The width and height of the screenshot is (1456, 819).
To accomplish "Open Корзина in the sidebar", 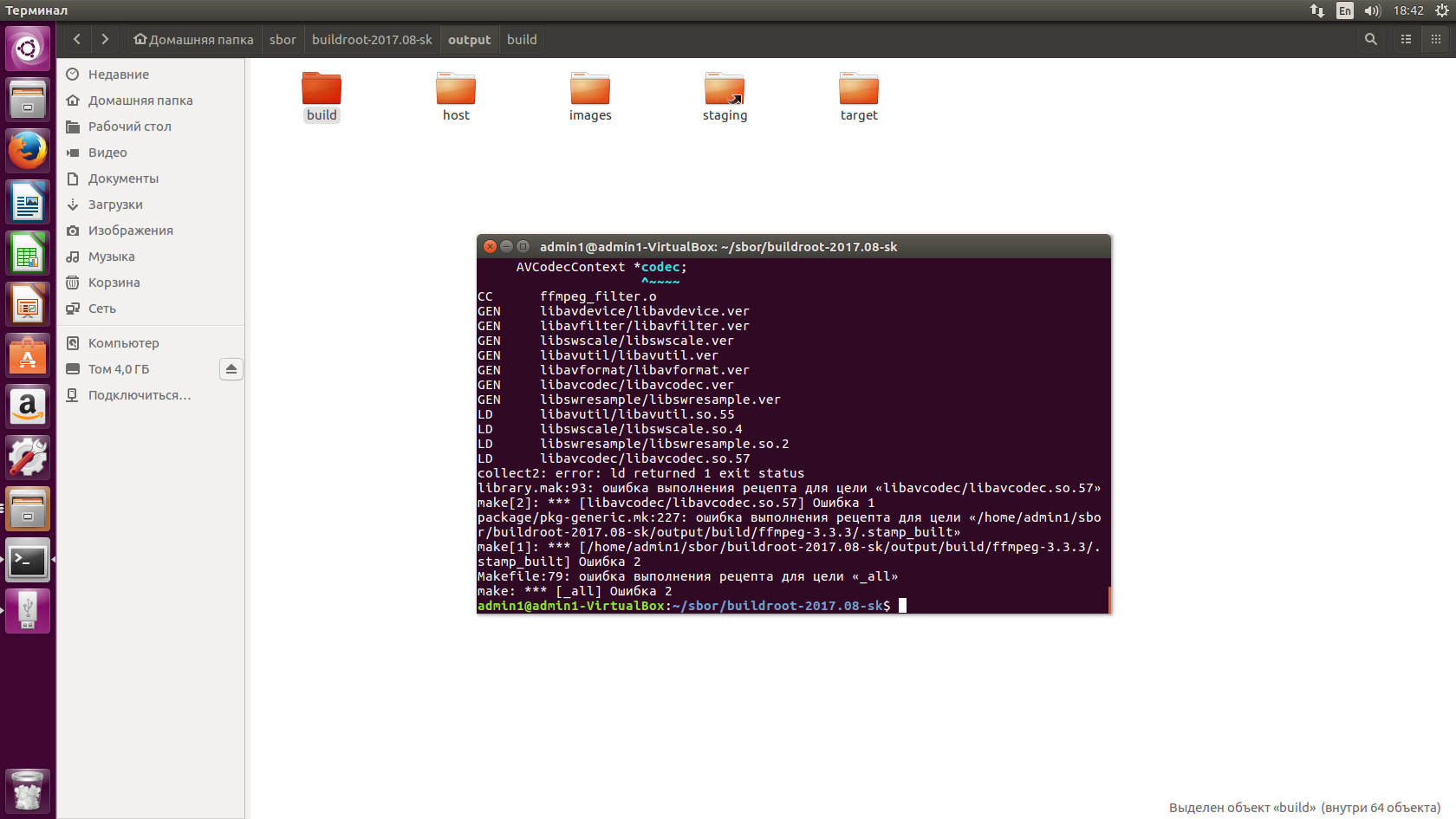I will click(x=114, y=283).
